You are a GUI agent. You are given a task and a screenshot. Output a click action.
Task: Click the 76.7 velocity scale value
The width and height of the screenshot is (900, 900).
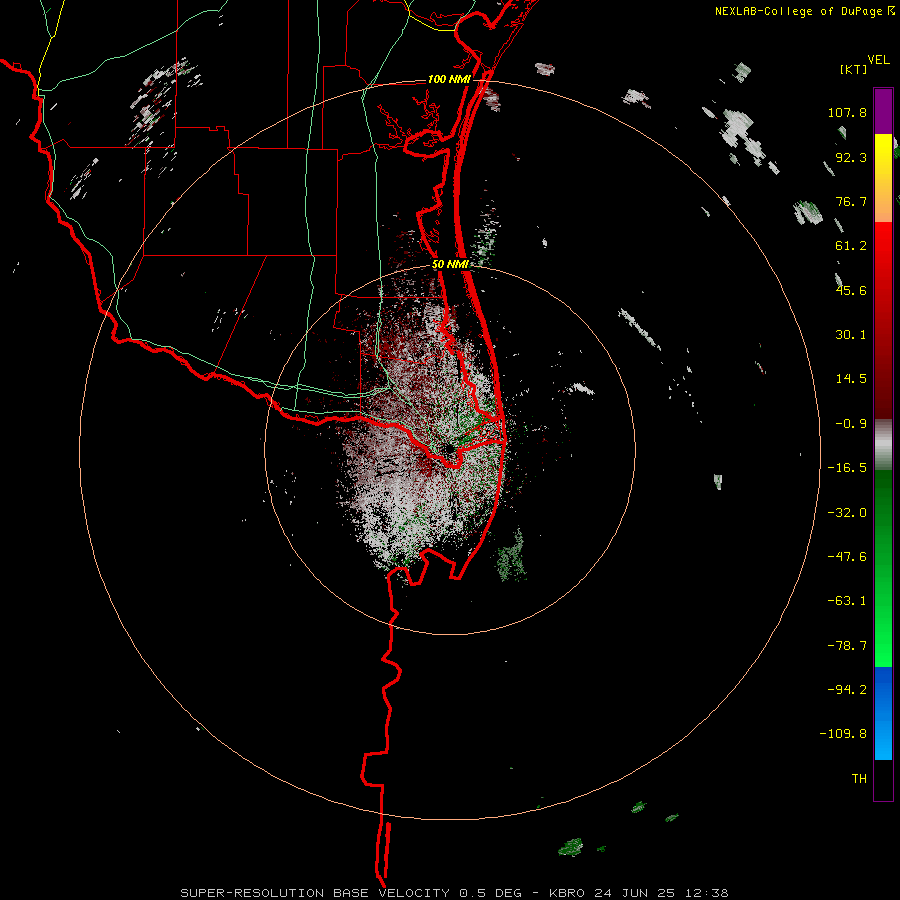[x=851, y=201]
